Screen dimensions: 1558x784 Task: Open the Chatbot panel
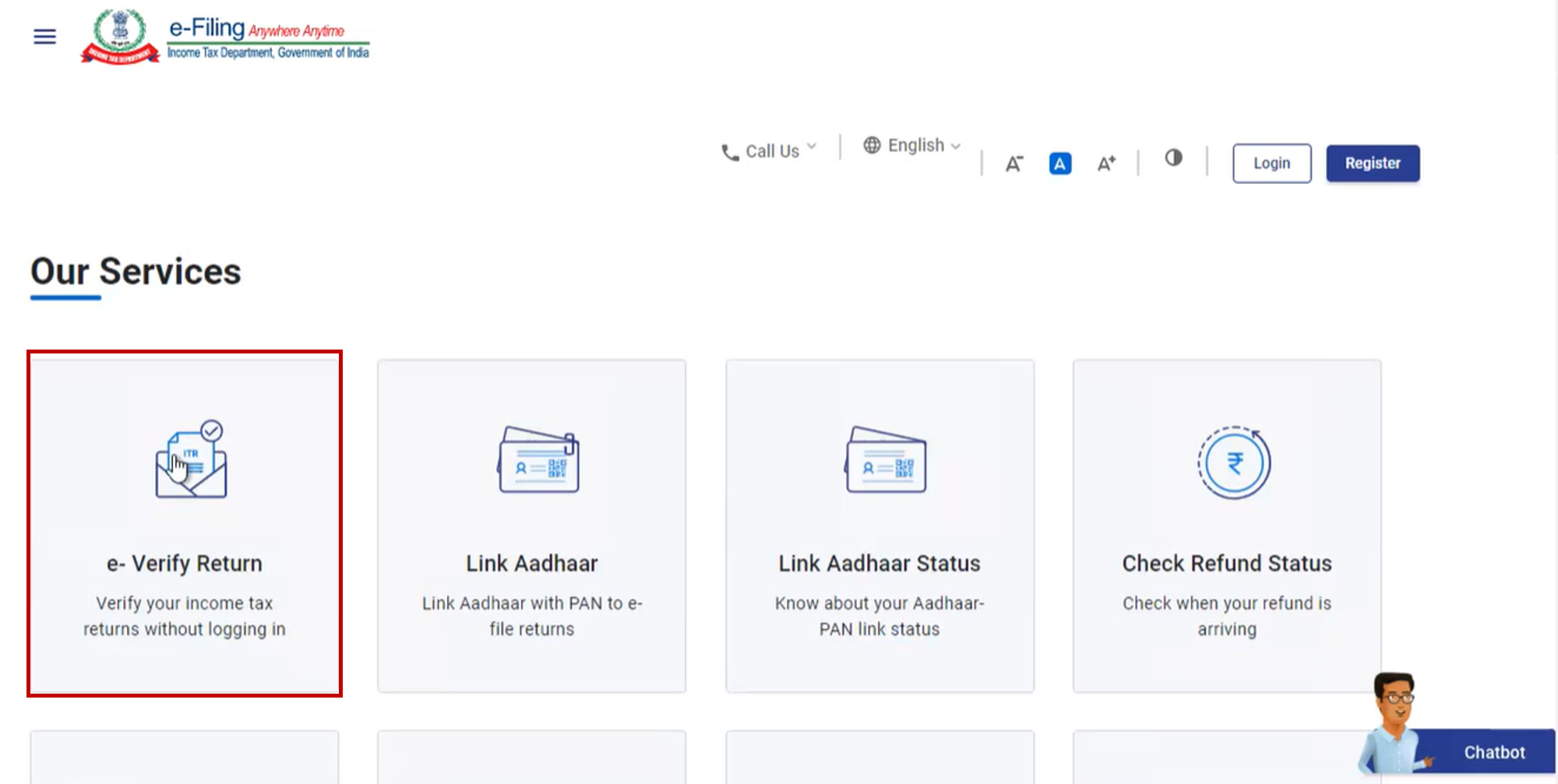coord(1493,751)
